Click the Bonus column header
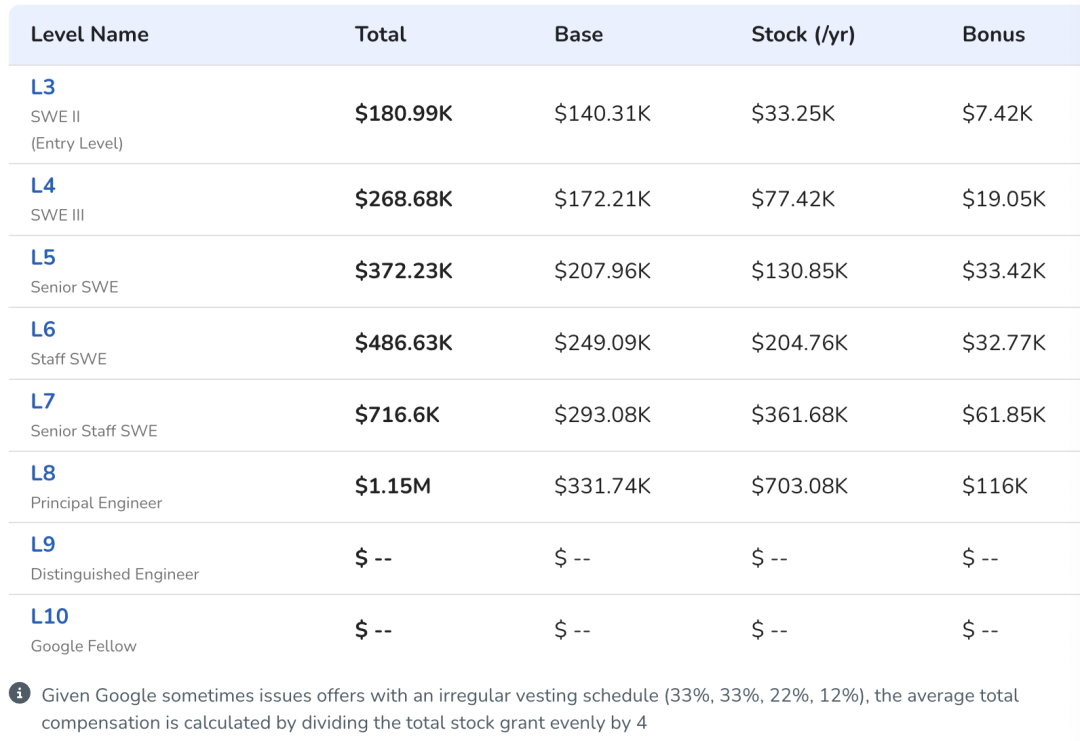 993,34
